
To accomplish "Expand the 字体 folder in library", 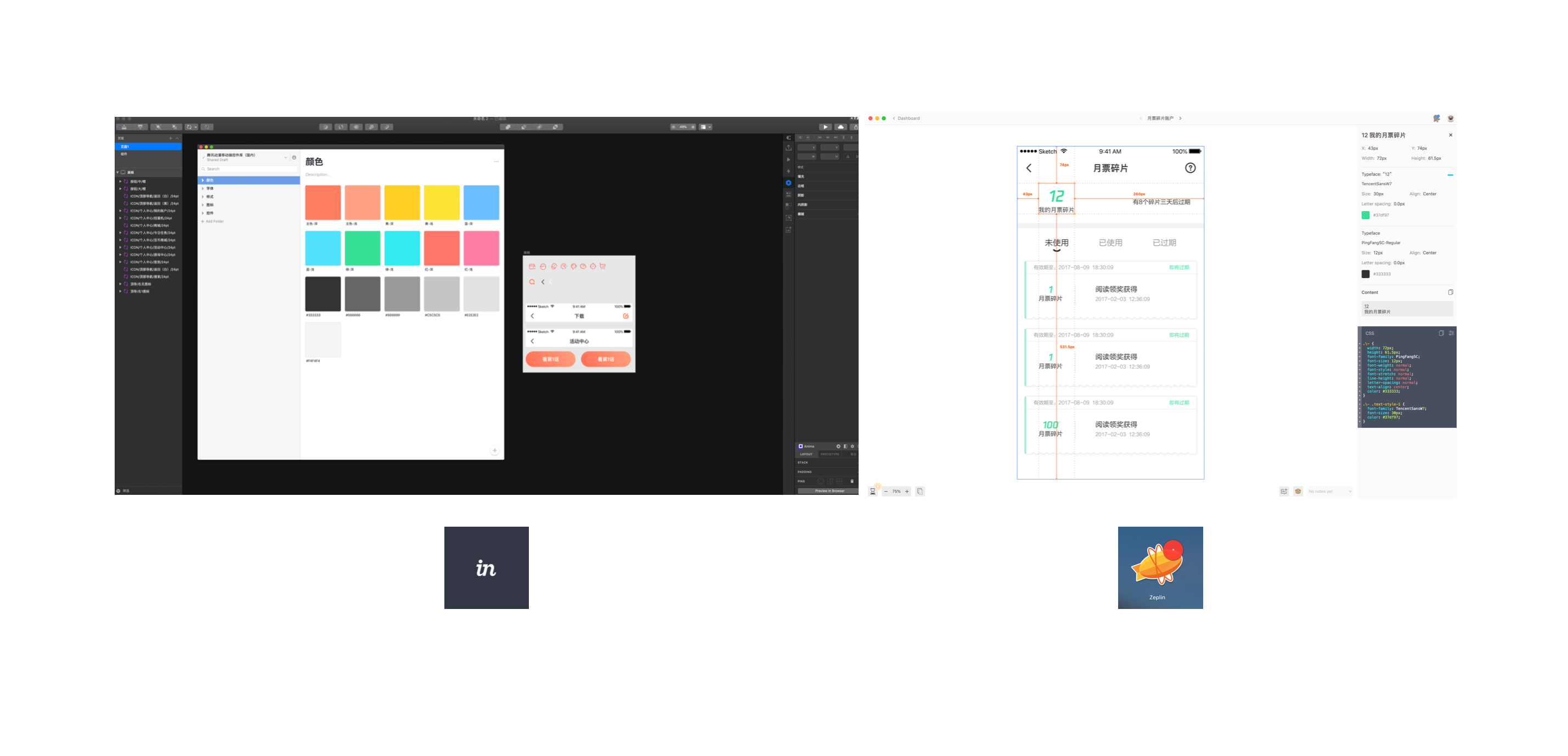I will coord(202,189).
